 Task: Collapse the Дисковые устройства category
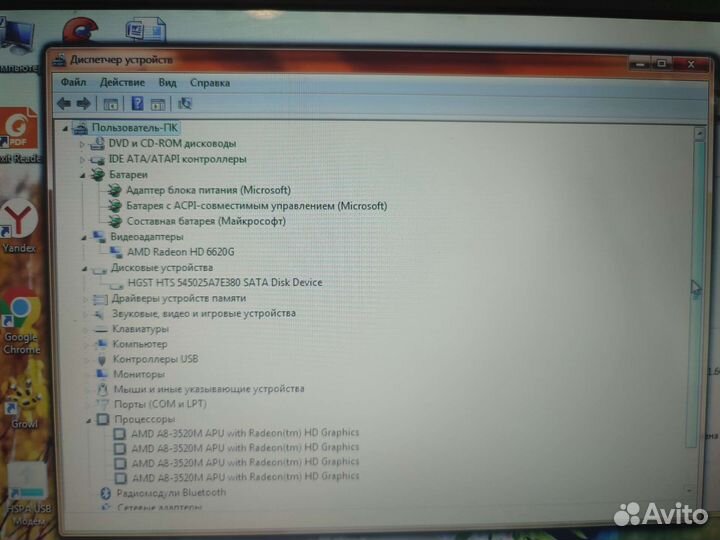click(84, 269)
